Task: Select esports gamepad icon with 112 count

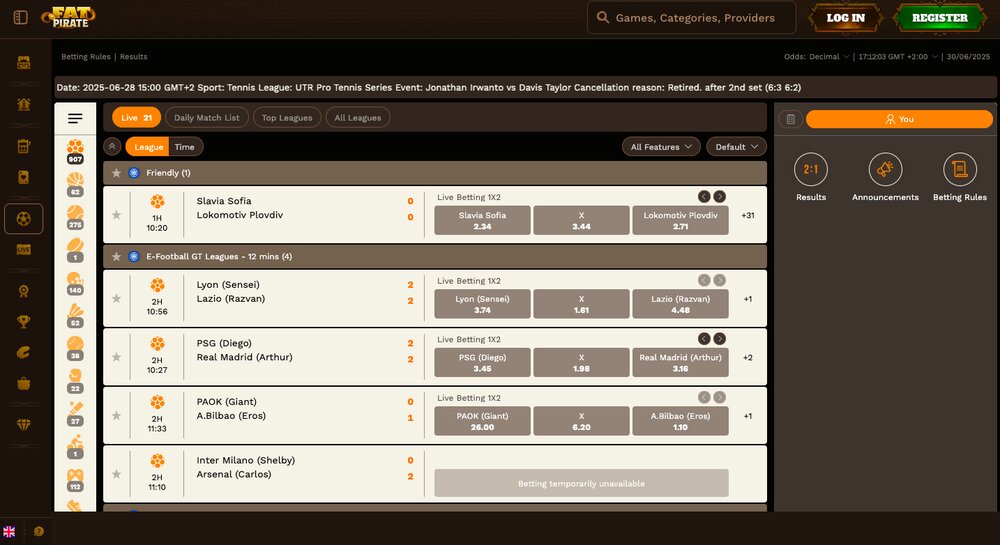Action: (75, 479)
